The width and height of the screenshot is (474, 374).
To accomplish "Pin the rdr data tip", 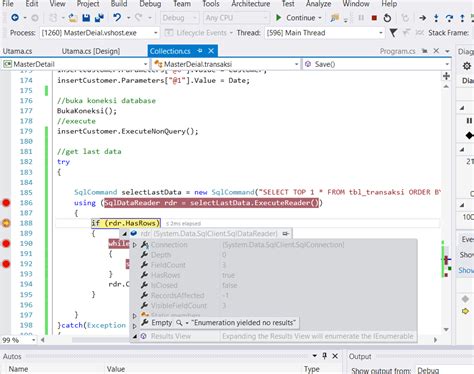I will (286, 233).
